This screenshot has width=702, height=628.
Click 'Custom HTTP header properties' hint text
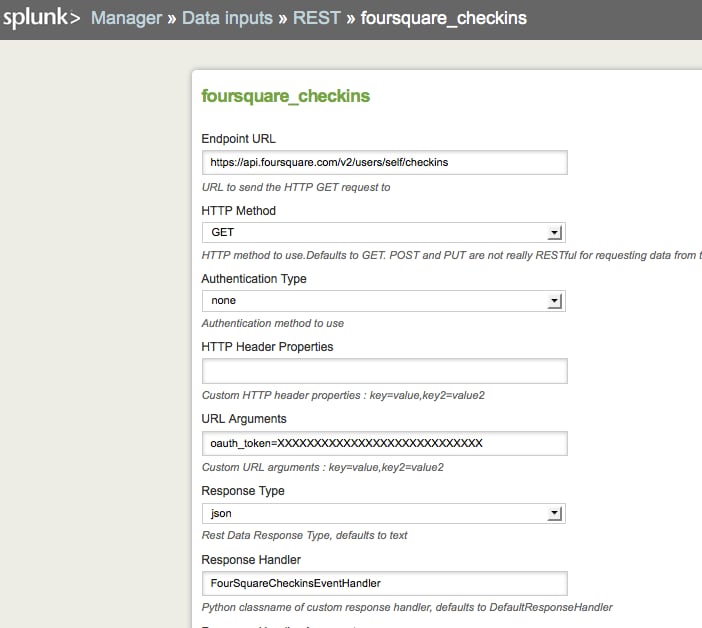pos(343,395)
